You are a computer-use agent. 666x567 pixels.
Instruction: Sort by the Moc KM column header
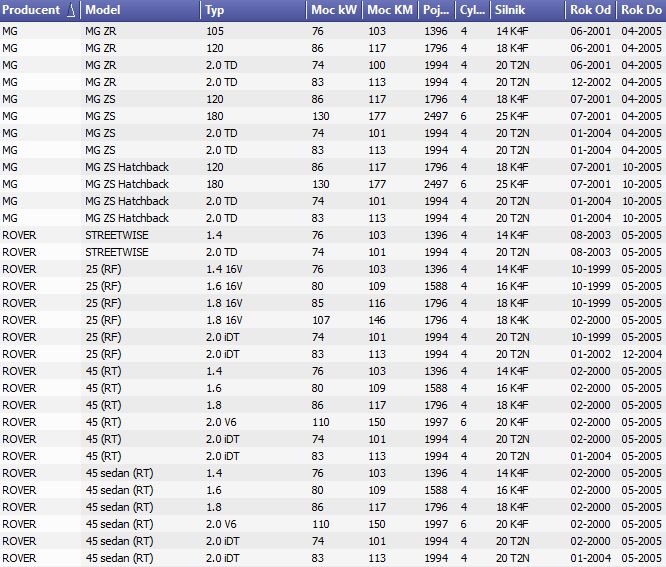[390, 10]
